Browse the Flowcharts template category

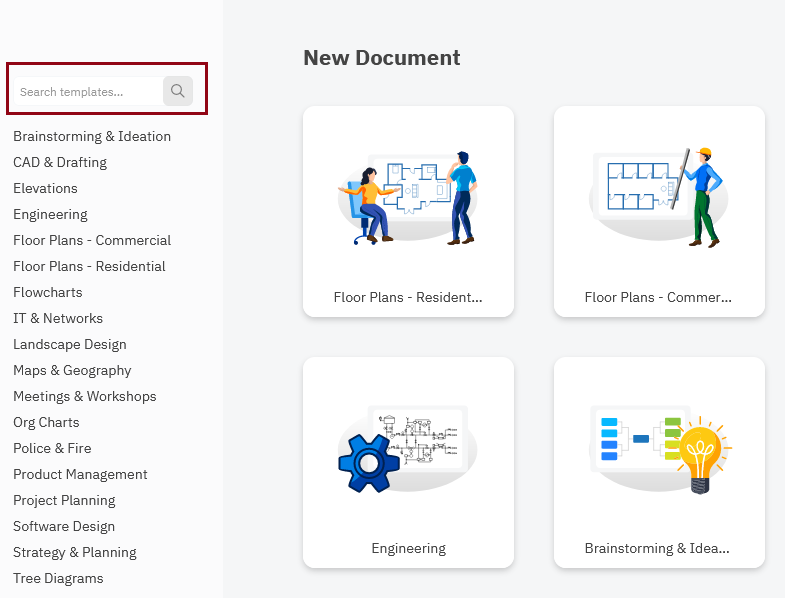[x=48, y=292]
